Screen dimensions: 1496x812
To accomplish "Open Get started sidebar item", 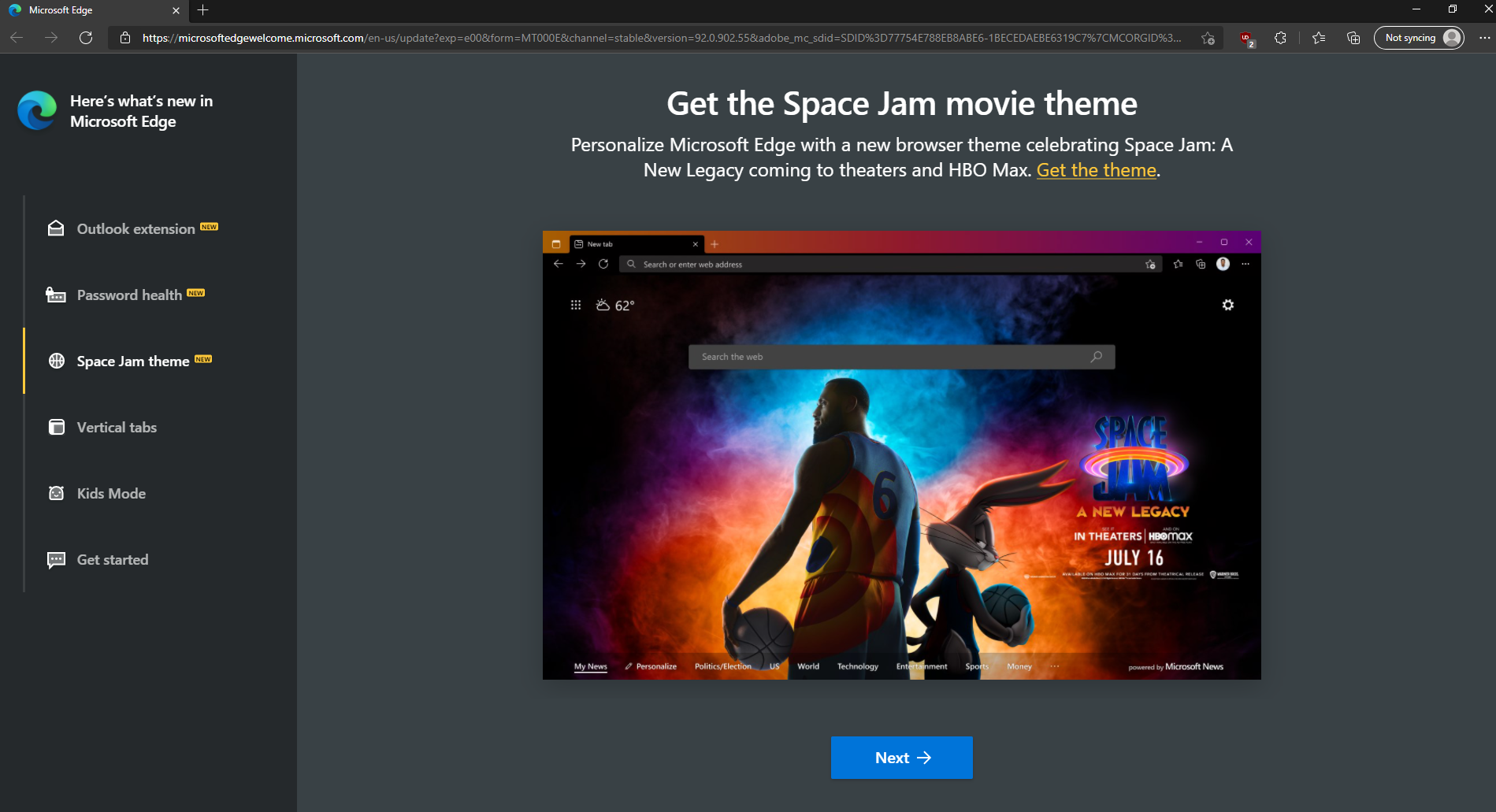I will (x=98, y=559).
